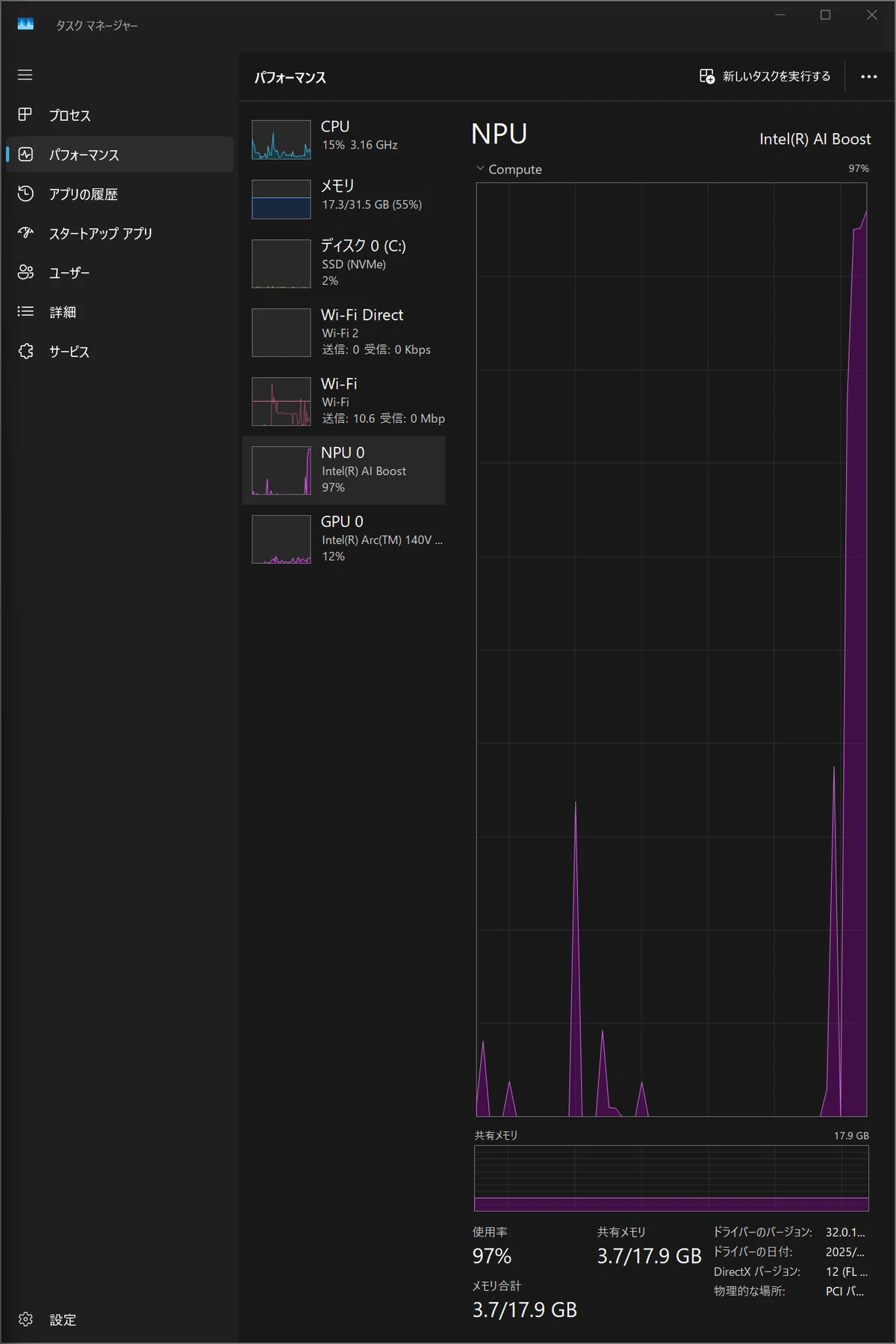Click the メモリ合計 3.7/17.9 GB value

pos(525,1310)
